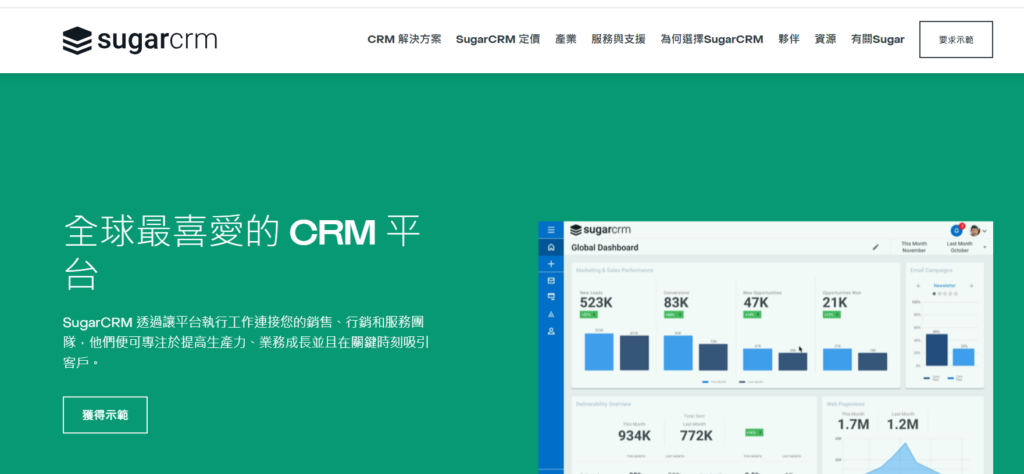This screenshot has width=1024, height=474.
Task: Click the 21K Opportunities Won value
Action: coord(835,303)
